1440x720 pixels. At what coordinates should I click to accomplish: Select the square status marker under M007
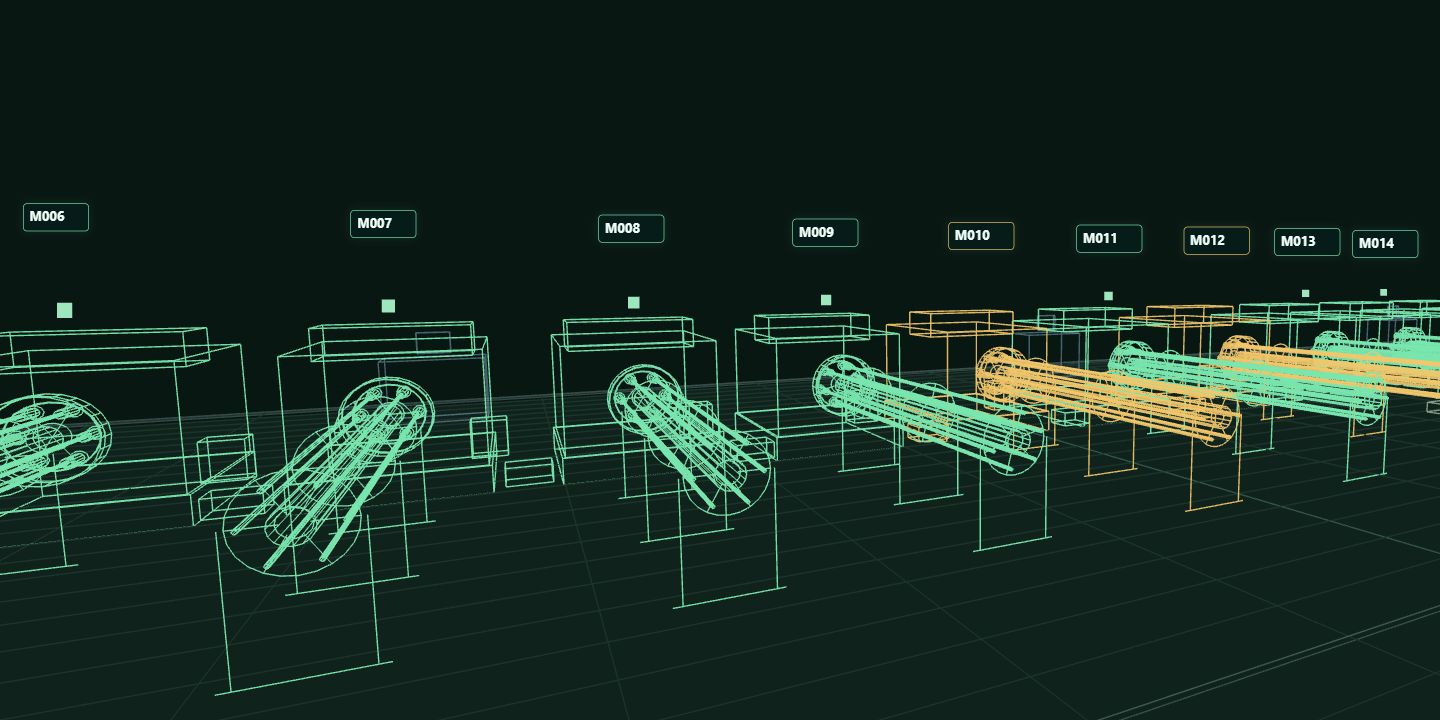click(x=388, y=306)
